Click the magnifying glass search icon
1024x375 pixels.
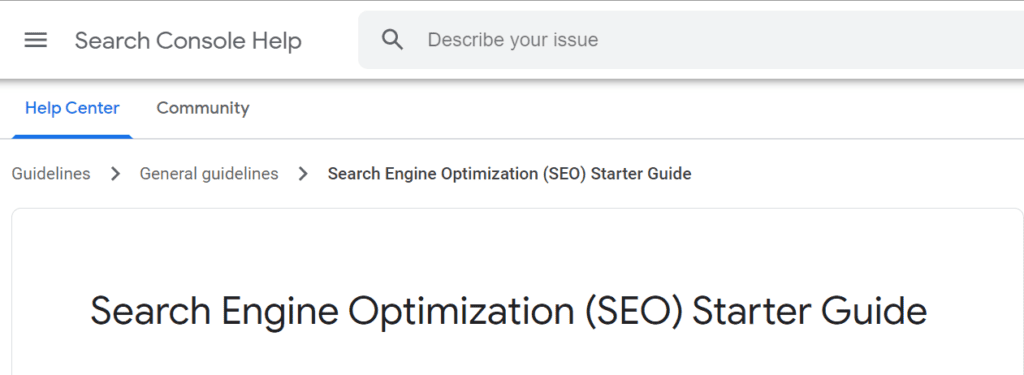392,40
